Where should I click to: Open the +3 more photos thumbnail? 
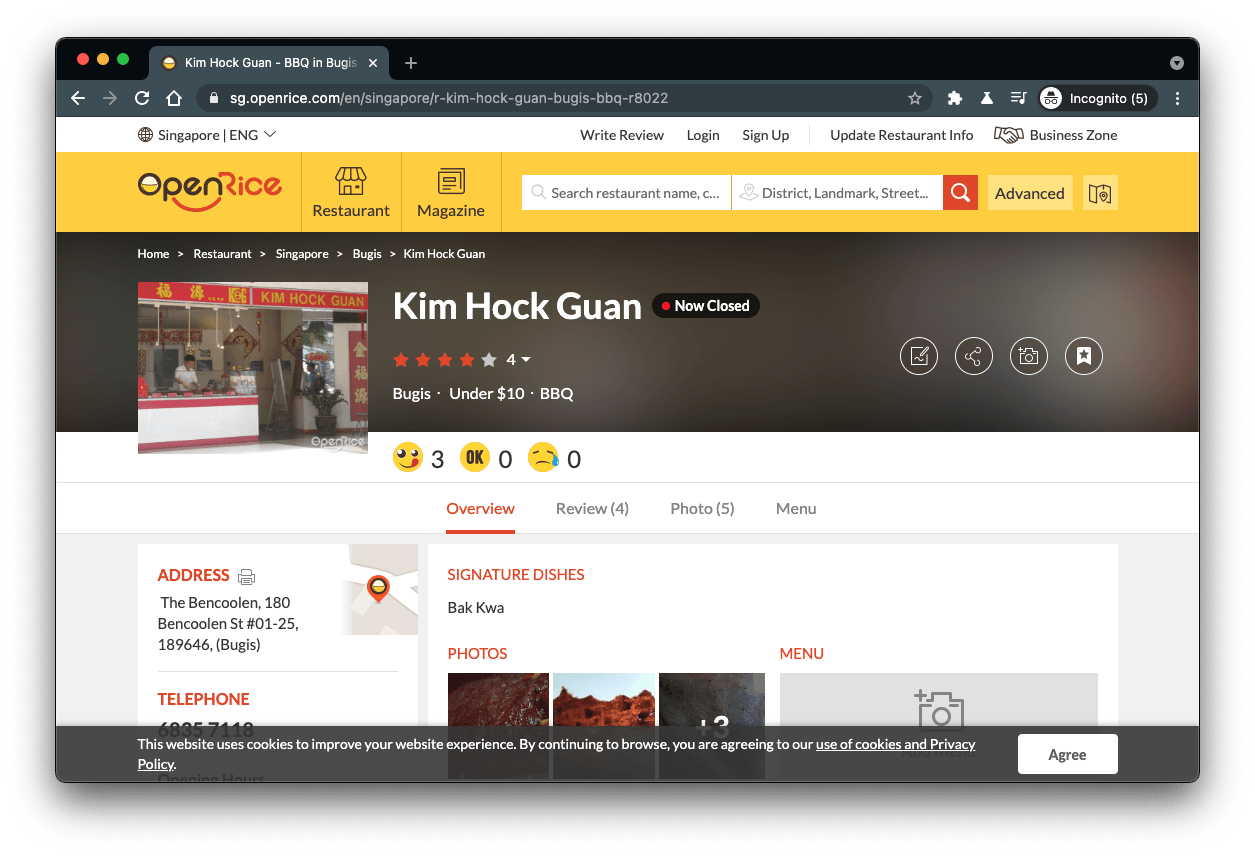pos(712,725)
